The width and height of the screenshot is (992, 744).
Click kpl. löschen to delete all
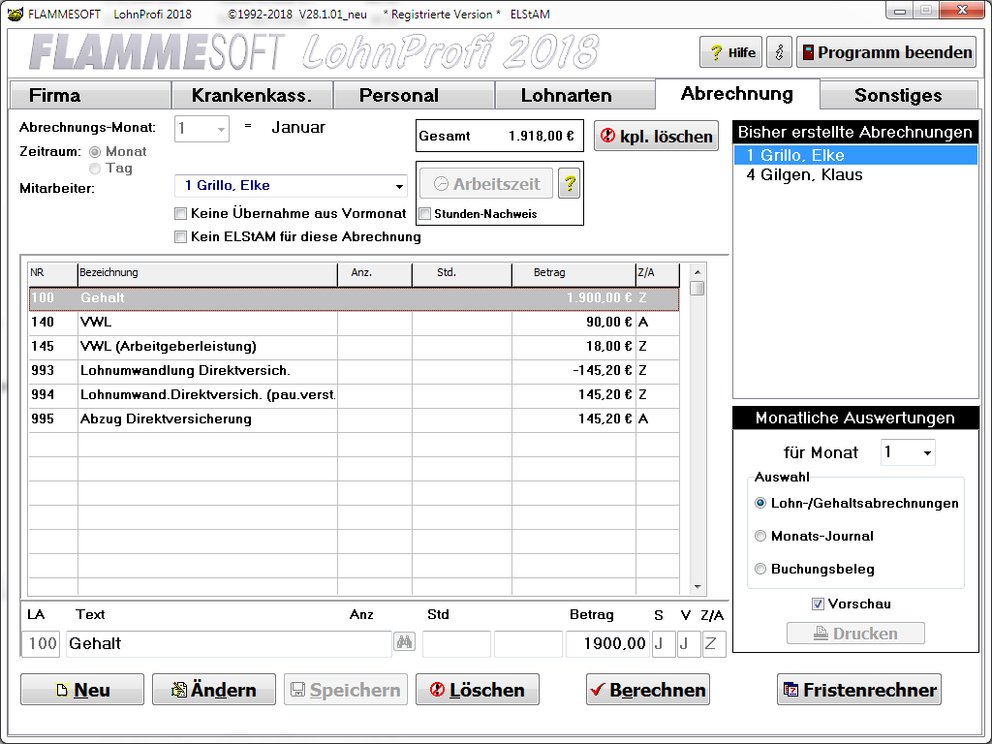656,136
